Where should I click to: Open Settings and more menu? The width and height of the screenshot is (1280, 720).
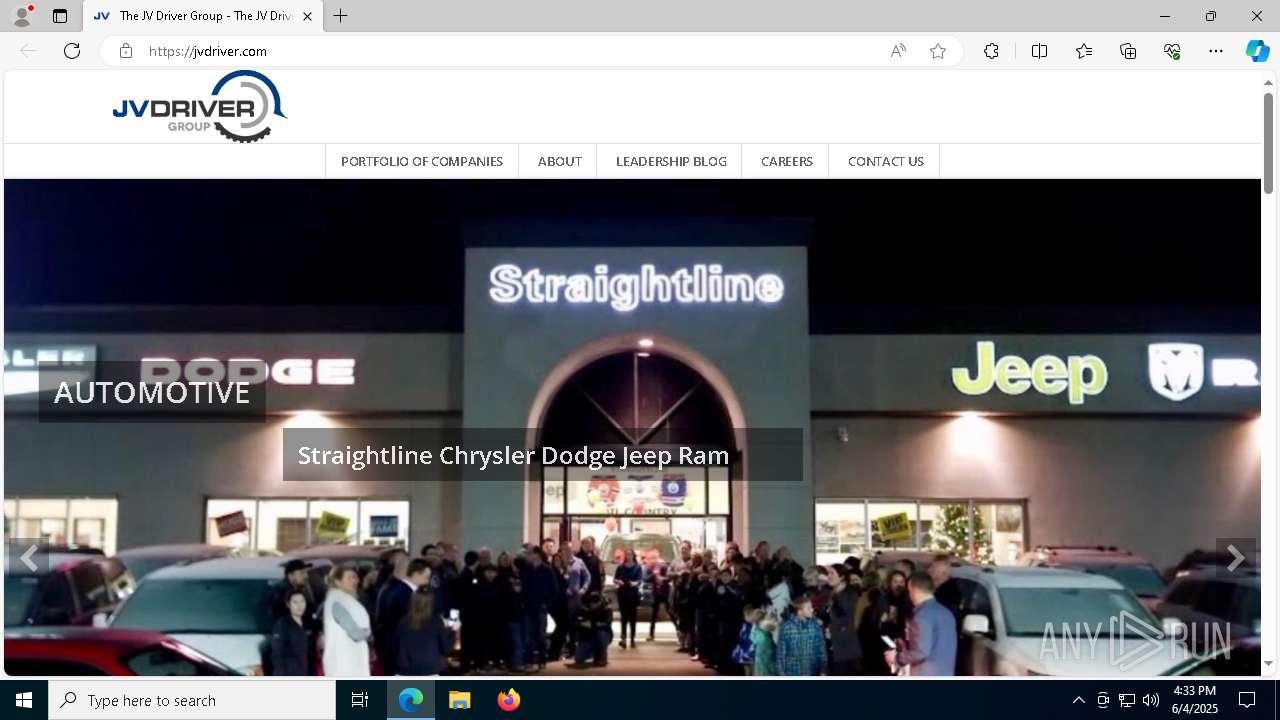point(1216,51)
